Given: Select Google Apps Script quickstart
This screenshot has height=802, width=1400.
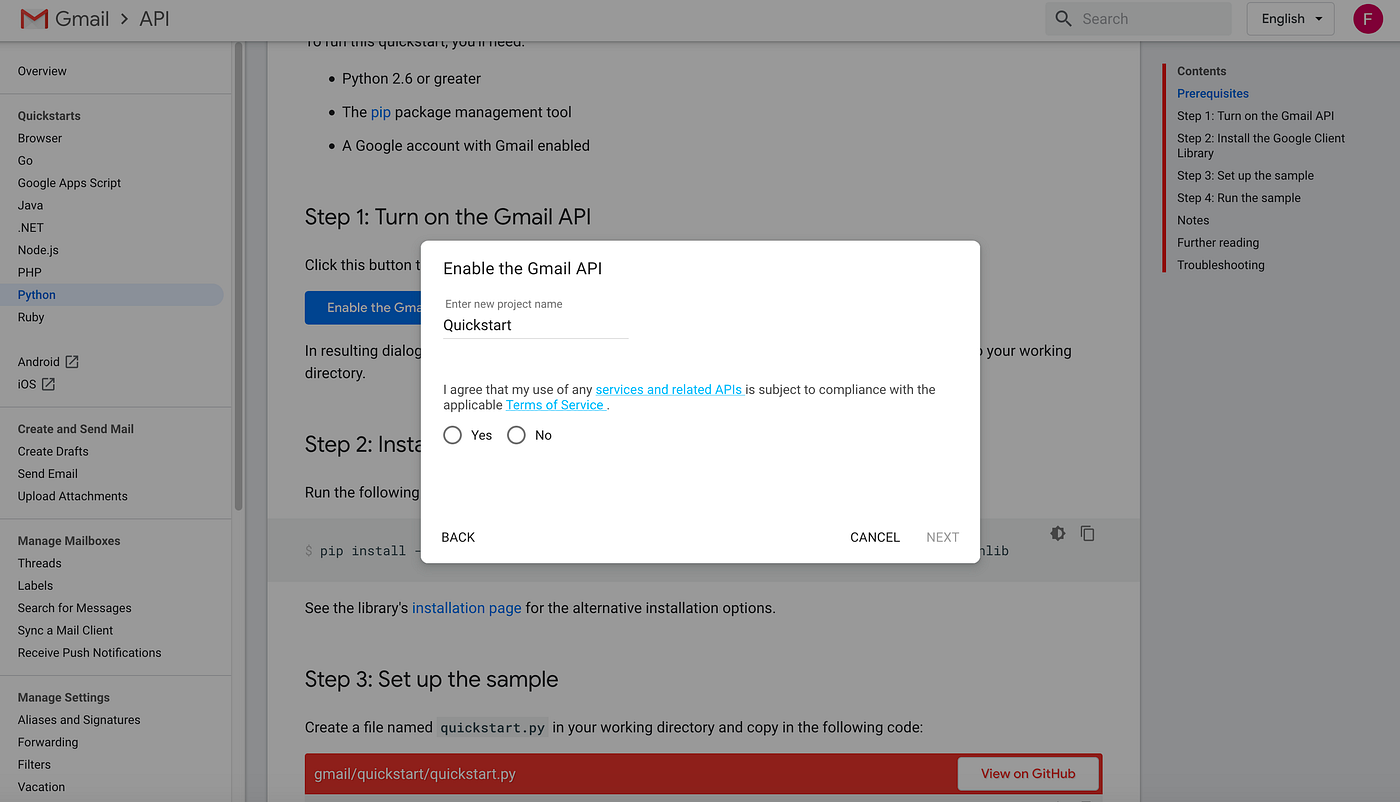Looking at the screenshot, I should pyautogui.click(x=69, y=183).
